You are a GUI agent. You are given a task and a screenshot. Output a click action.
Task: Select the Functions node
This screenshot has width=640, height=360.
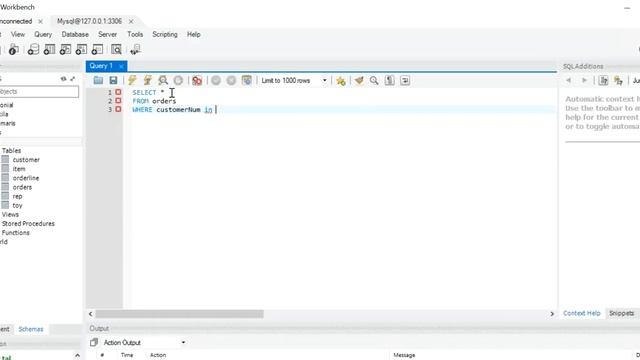(16, 233)
